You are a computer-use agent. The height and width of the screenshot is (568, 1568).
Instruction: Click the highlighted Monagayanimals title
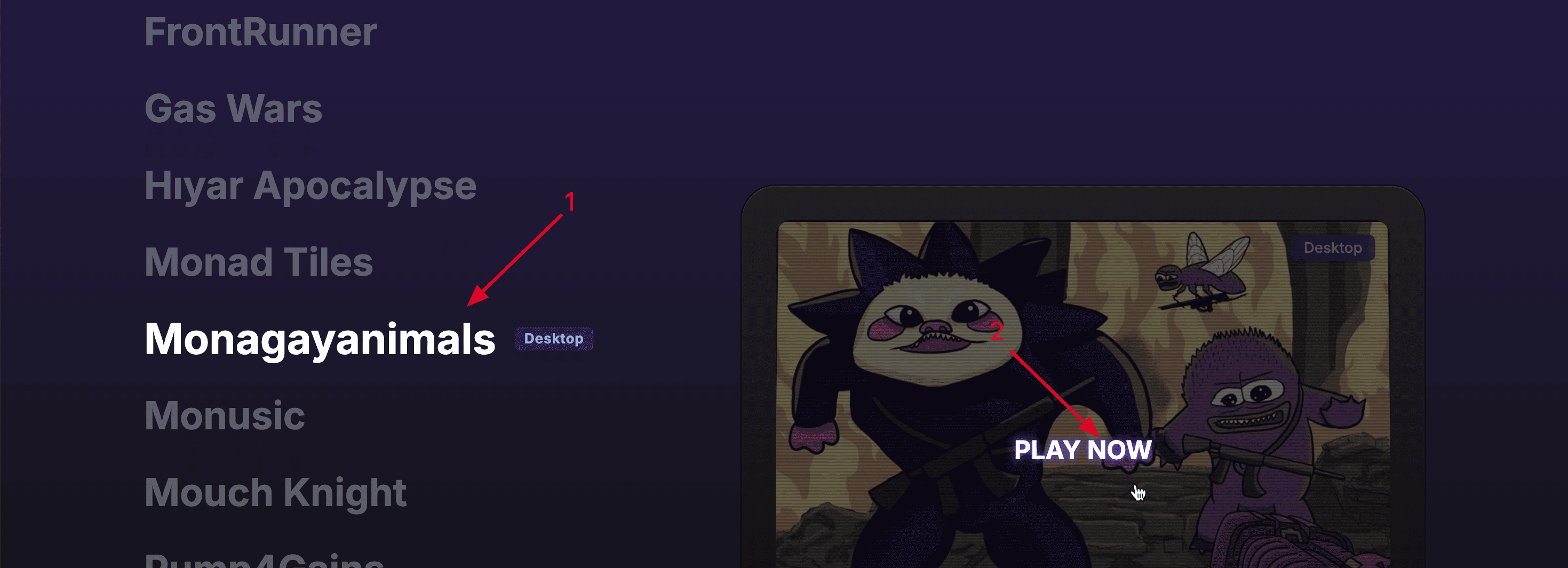320,340
